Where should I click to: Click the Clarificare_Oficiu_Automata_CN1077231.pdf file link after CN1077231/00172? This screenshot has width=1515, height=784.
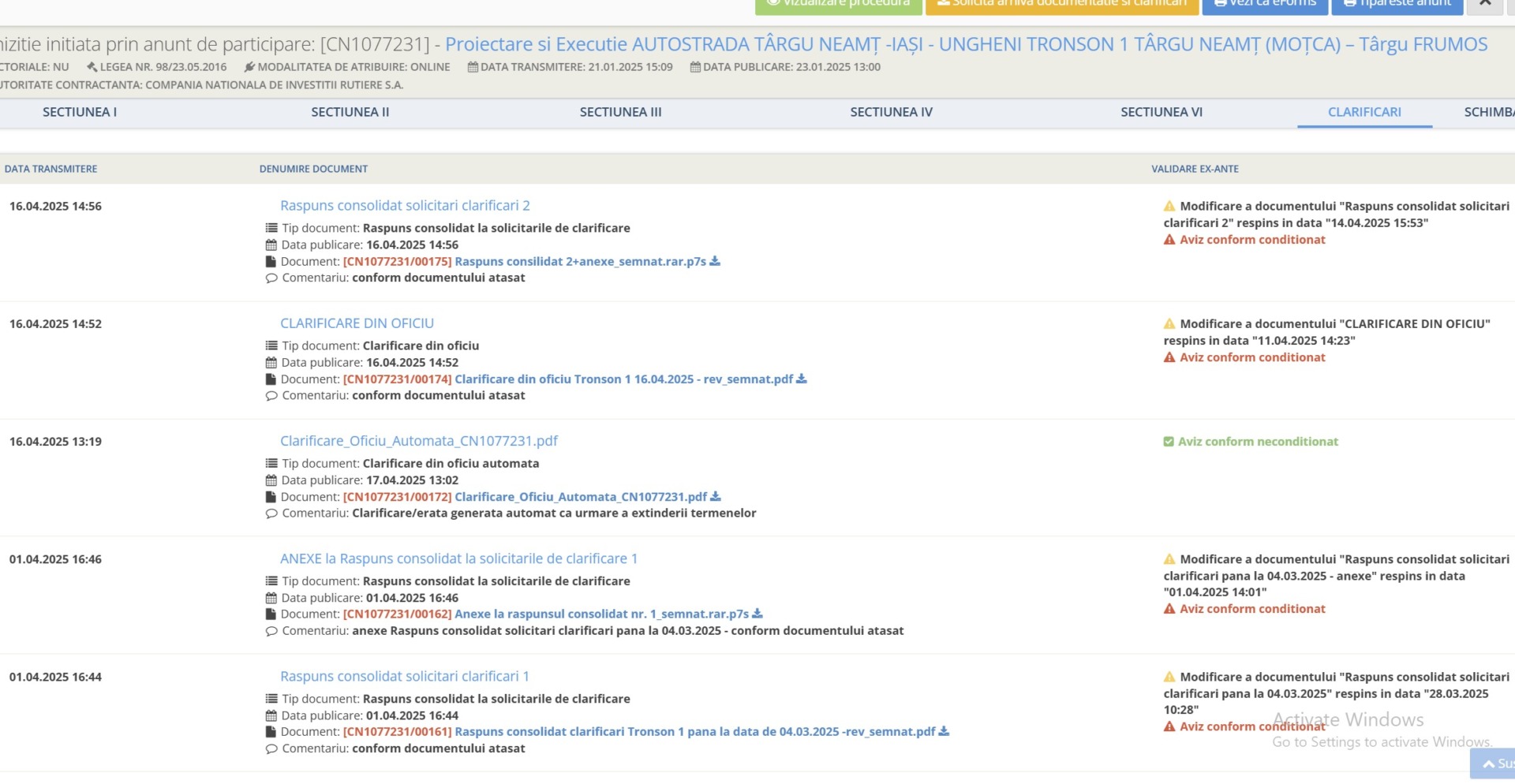[581, 497]
